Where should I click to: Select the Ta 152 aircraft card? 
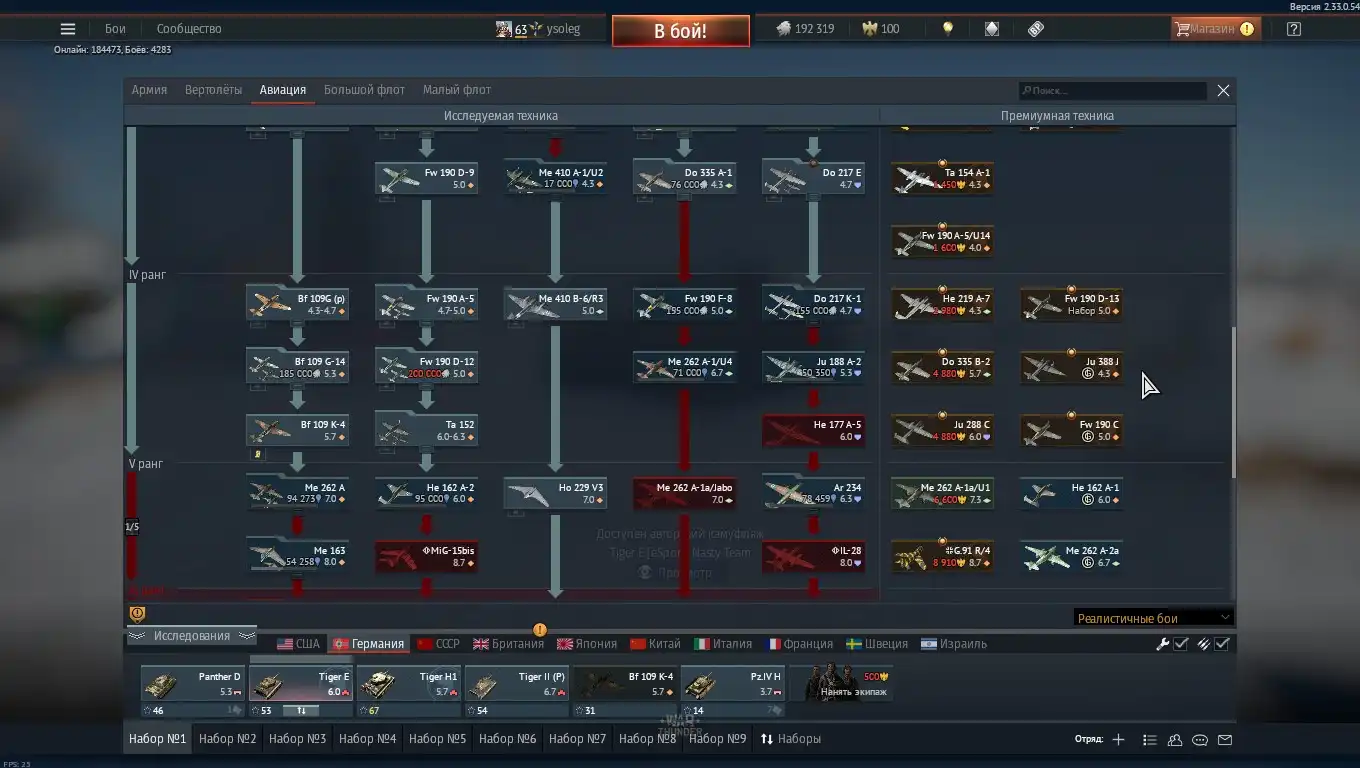pos(426,430)
